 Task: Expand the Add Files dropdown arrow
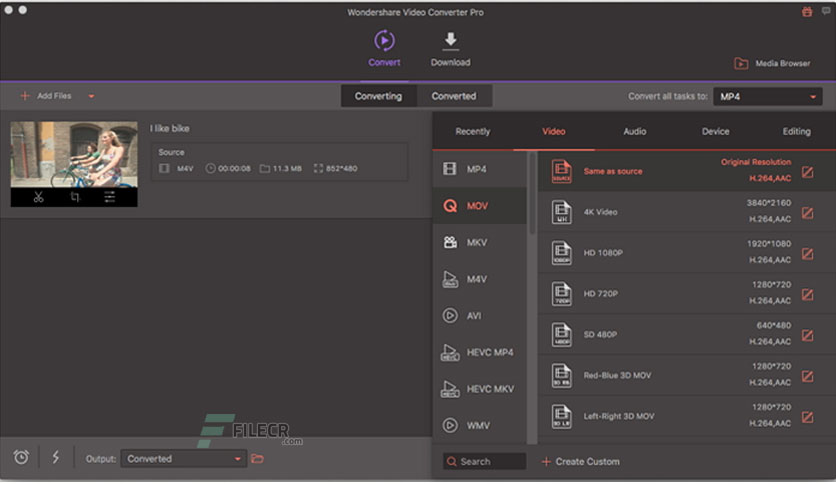tap(91, 96)
